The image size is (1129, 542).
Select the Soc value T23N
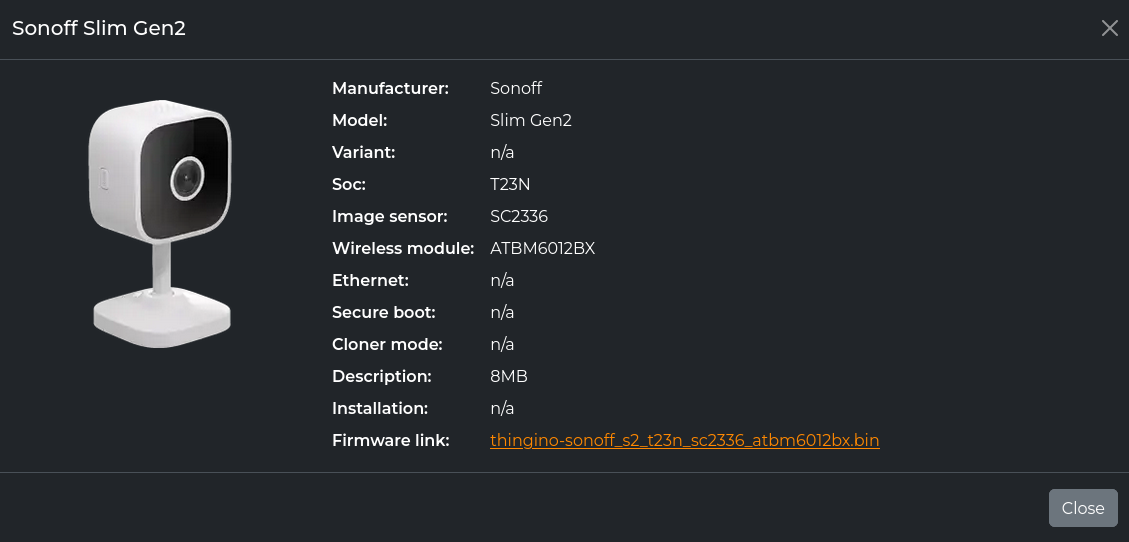[x=510, y=184]
